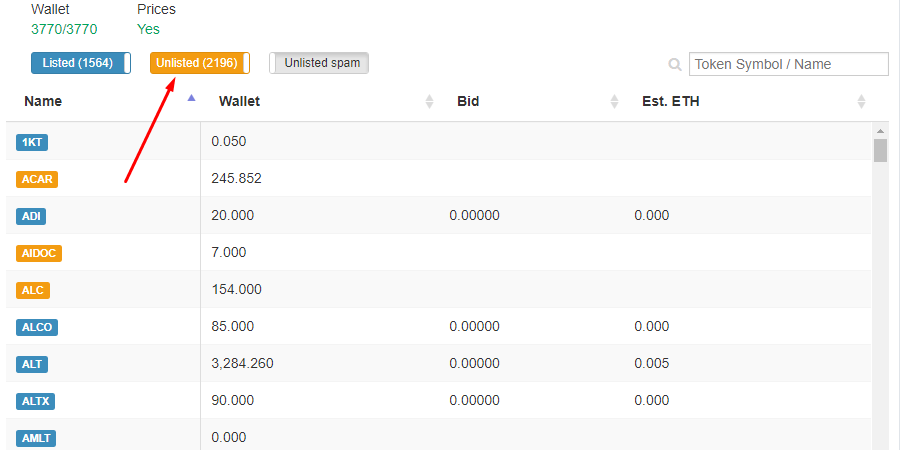
Task: Click the search magnifier icon
Action: coord(675,64)
